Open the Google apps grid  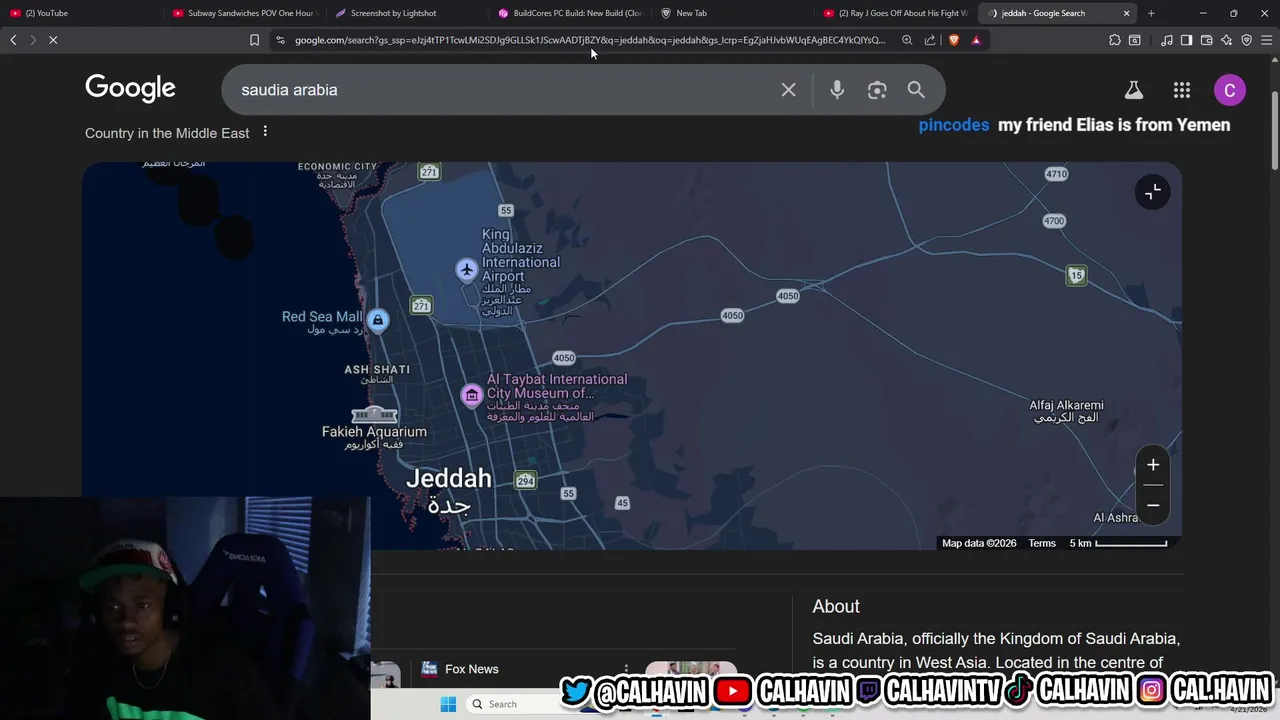[x=1182, y=90]
